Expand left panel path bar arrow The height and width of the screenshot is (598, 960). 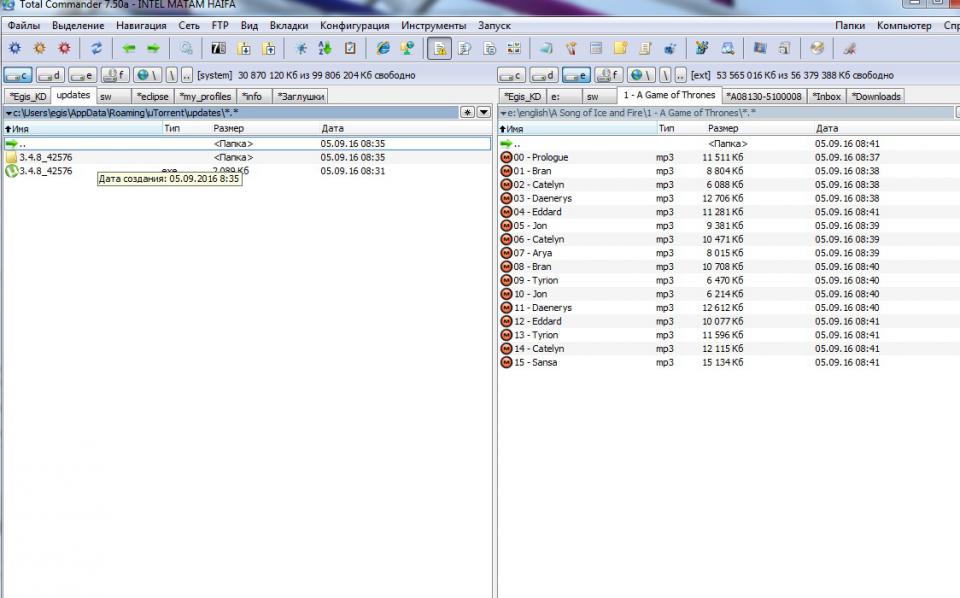(9, 113)
